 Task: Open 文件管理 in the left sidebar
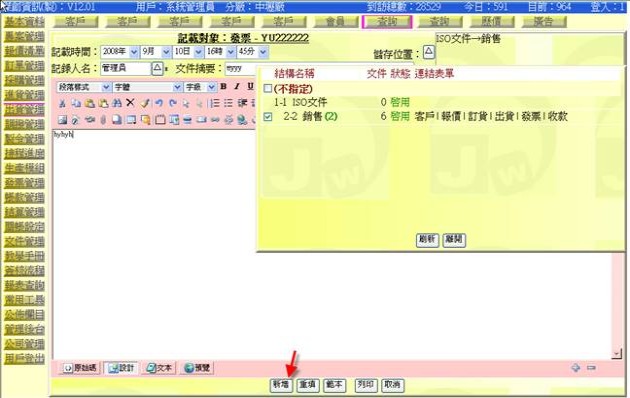[24, 242]
